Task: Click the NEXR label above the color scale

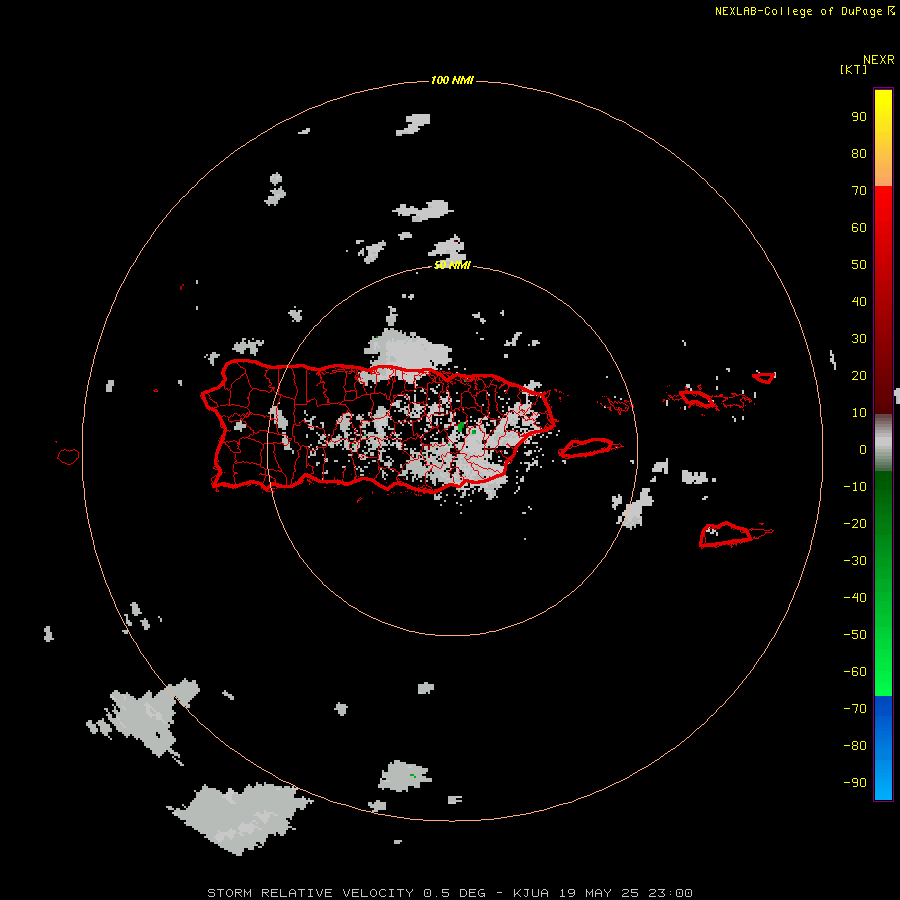Action: [878, 60]
